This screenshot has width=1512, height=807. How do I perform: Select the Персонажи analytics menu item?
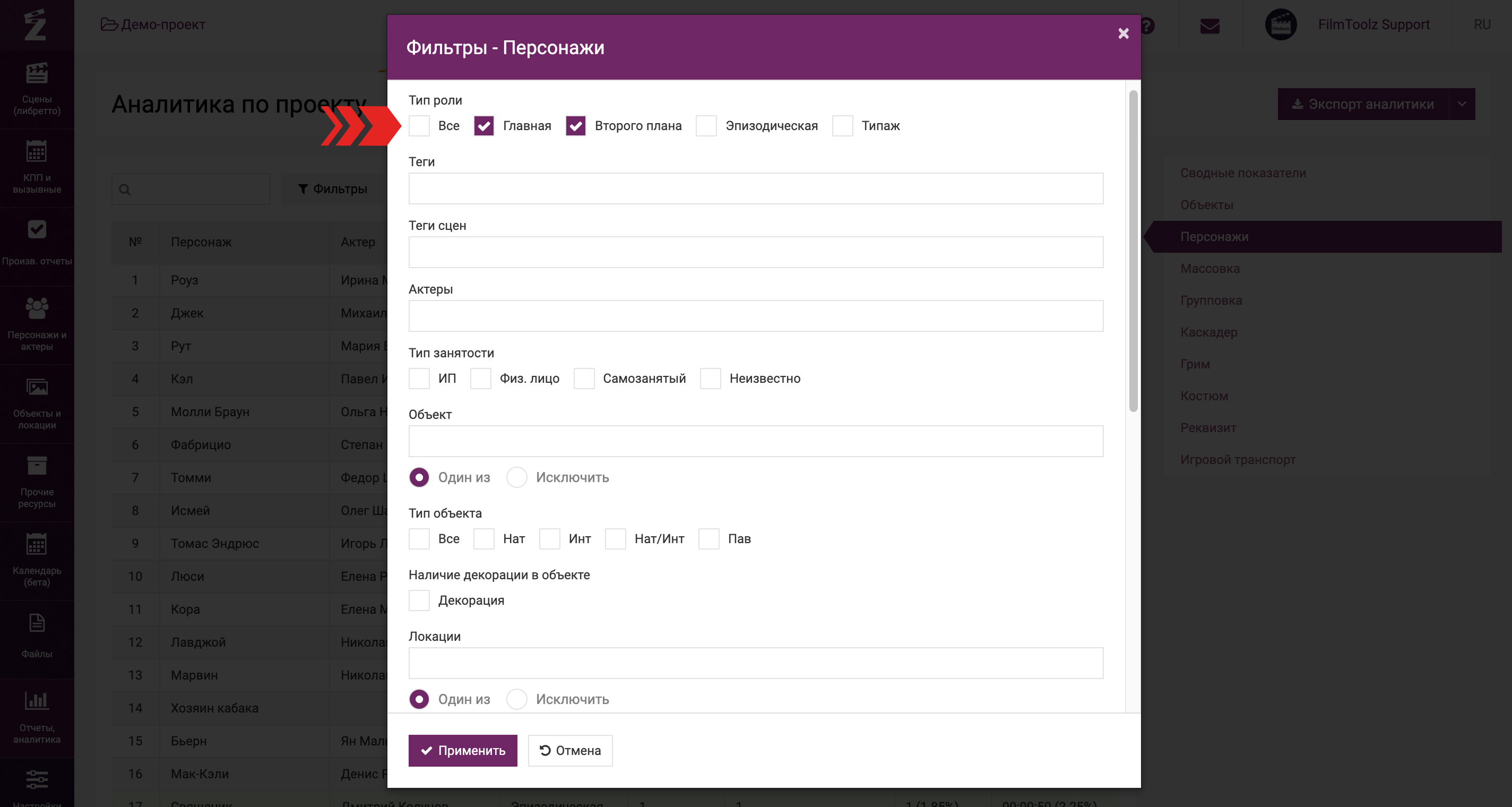coord(1323,237)
